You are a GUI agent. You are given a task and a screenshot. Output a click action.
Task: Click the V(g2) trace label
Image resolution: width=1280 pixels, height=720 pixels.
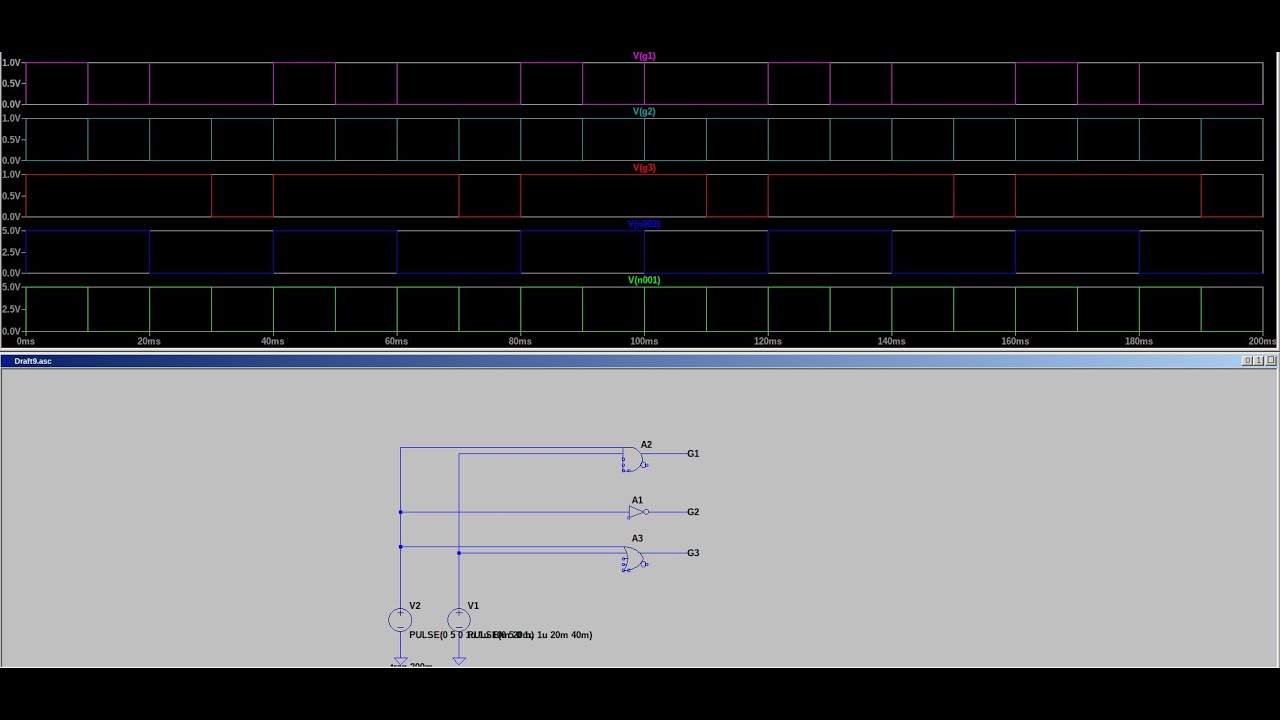coord(644,112)
